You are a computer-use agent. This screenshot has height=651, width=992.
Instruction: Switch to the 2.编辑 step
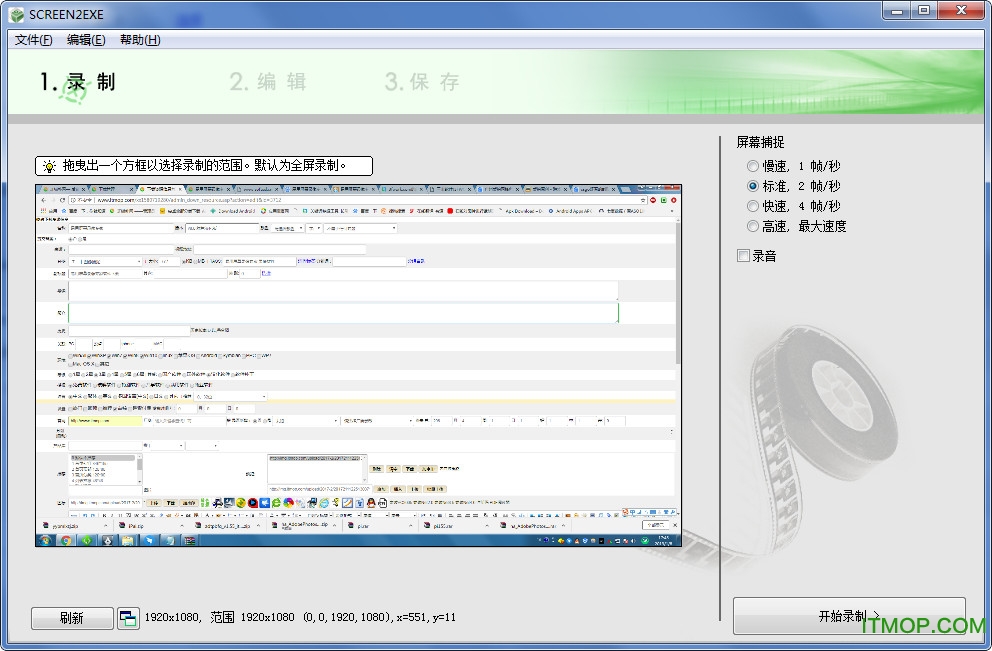(x=268, y=82)
